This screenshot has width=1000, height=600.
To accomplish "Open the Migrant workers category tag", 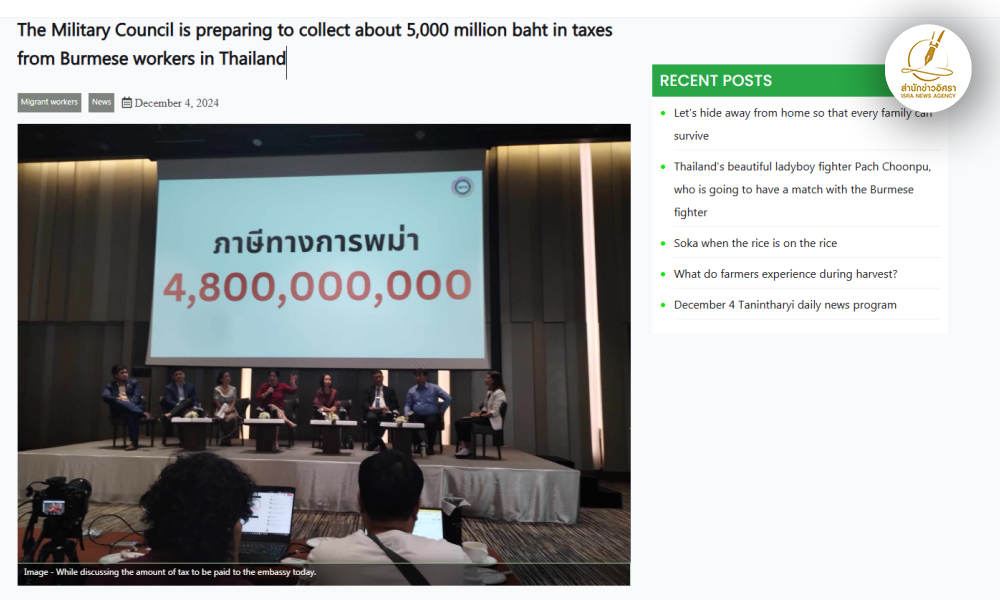I will coord(49,102).
